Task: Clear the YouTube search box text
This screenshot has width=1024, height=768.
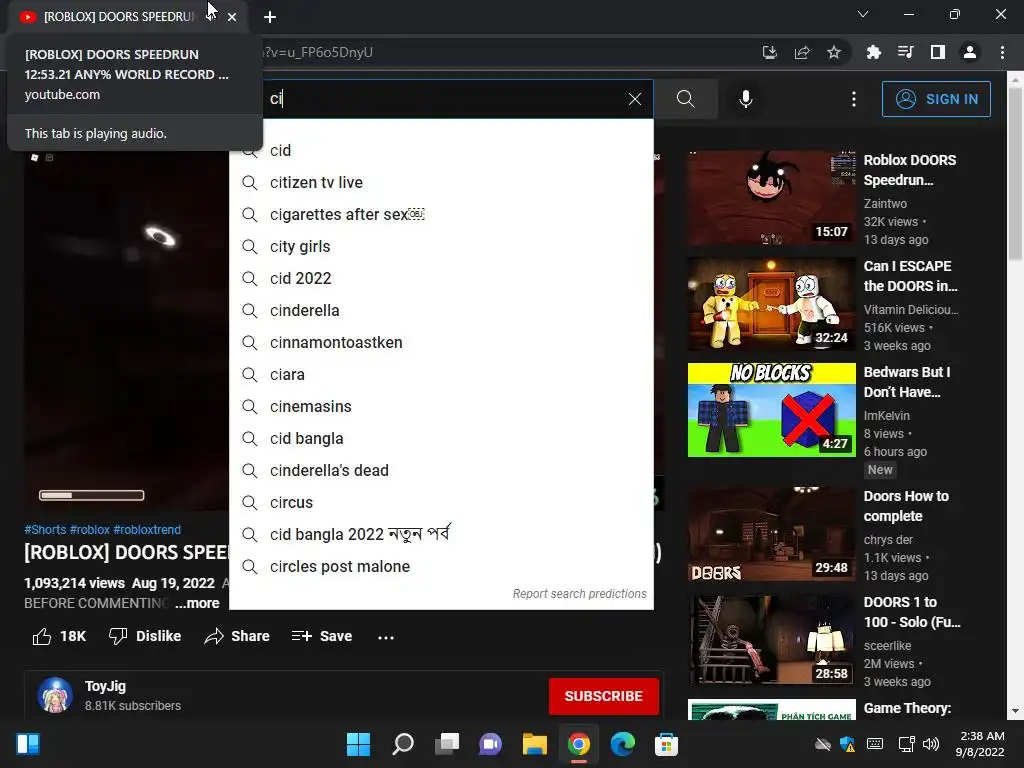Action: 635,99
